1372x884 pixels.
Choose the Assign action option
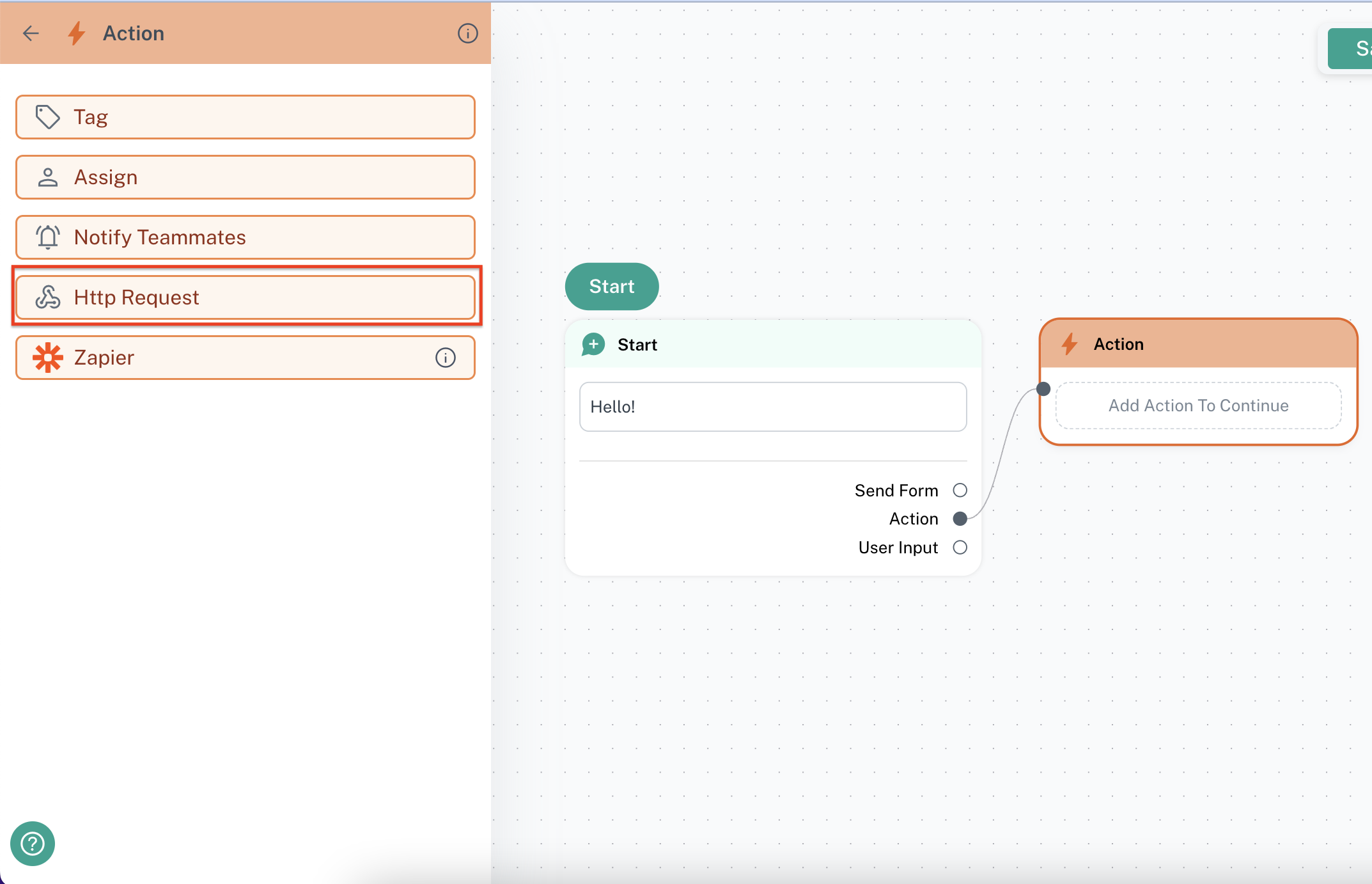[x=246, y=177]
